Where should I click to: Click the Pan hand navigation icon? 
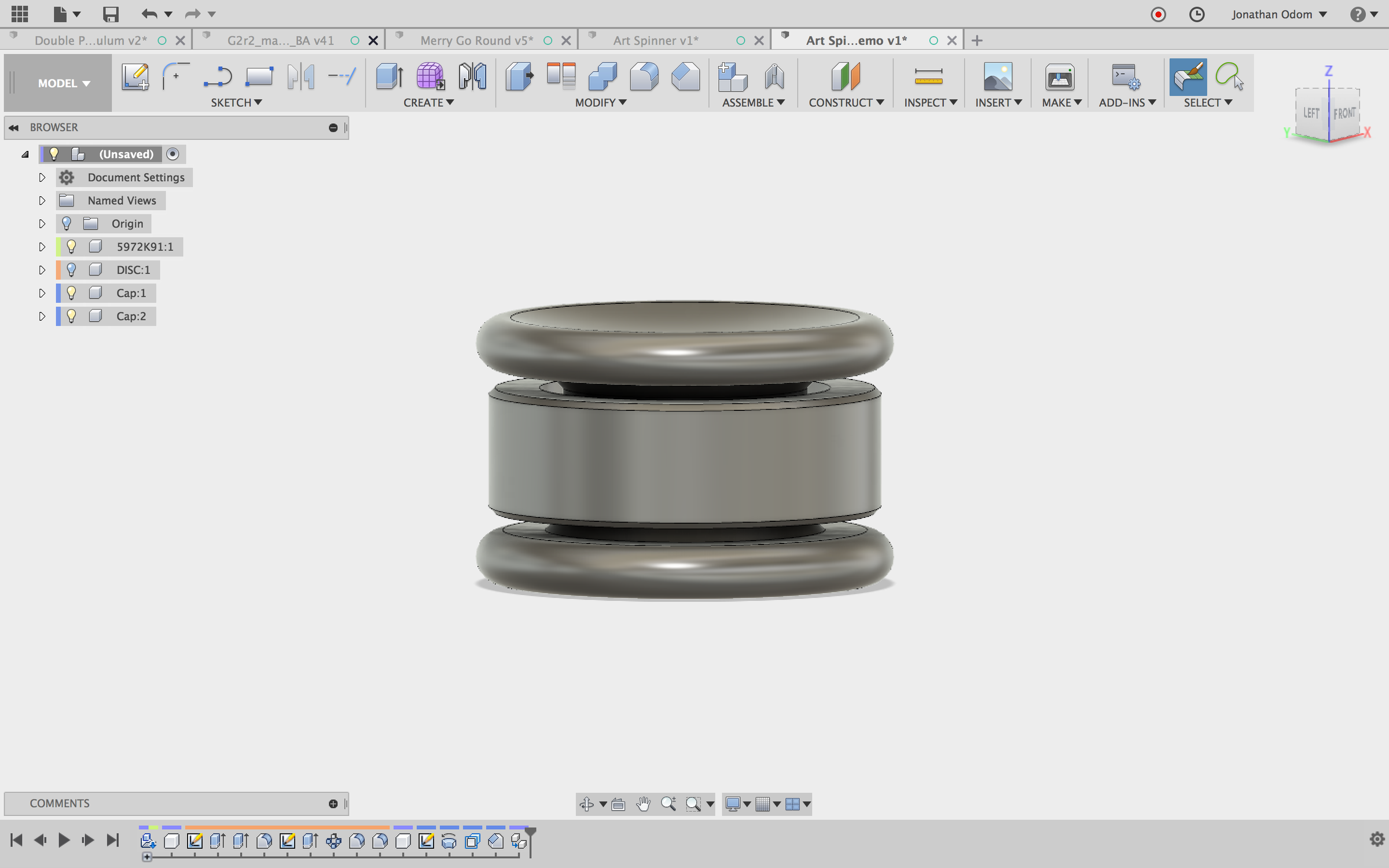pyautogui.click(x=643, y=804)
